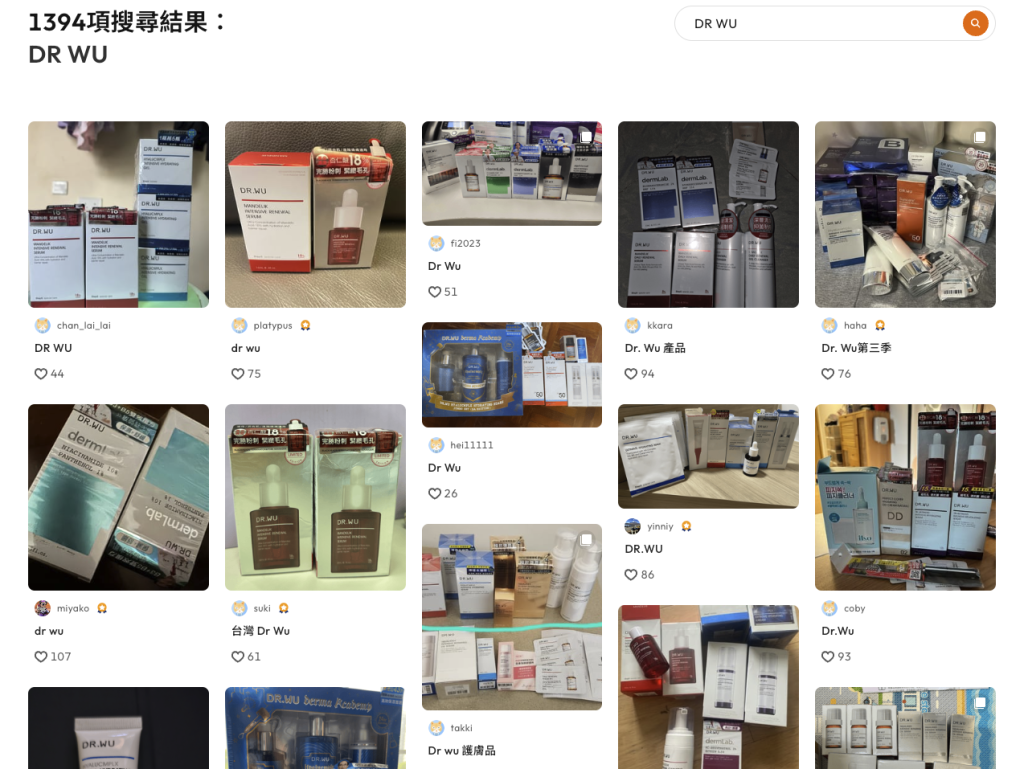Like fi2023's Dr Wu post with 51 likes

(434, 292)
